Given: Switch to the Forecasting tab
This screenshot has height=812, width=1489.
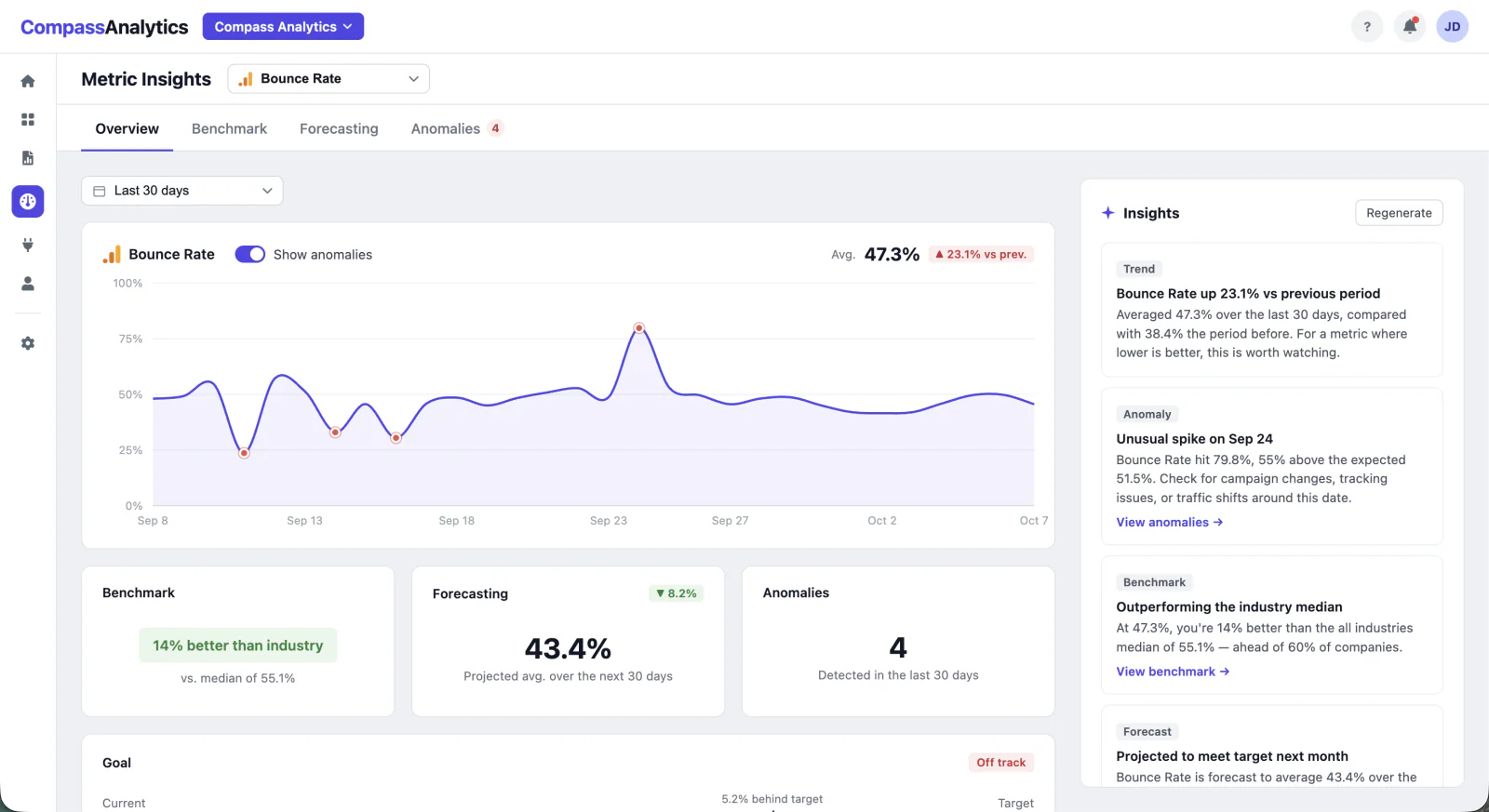Looking at the screenshot, I should [339, 129].
